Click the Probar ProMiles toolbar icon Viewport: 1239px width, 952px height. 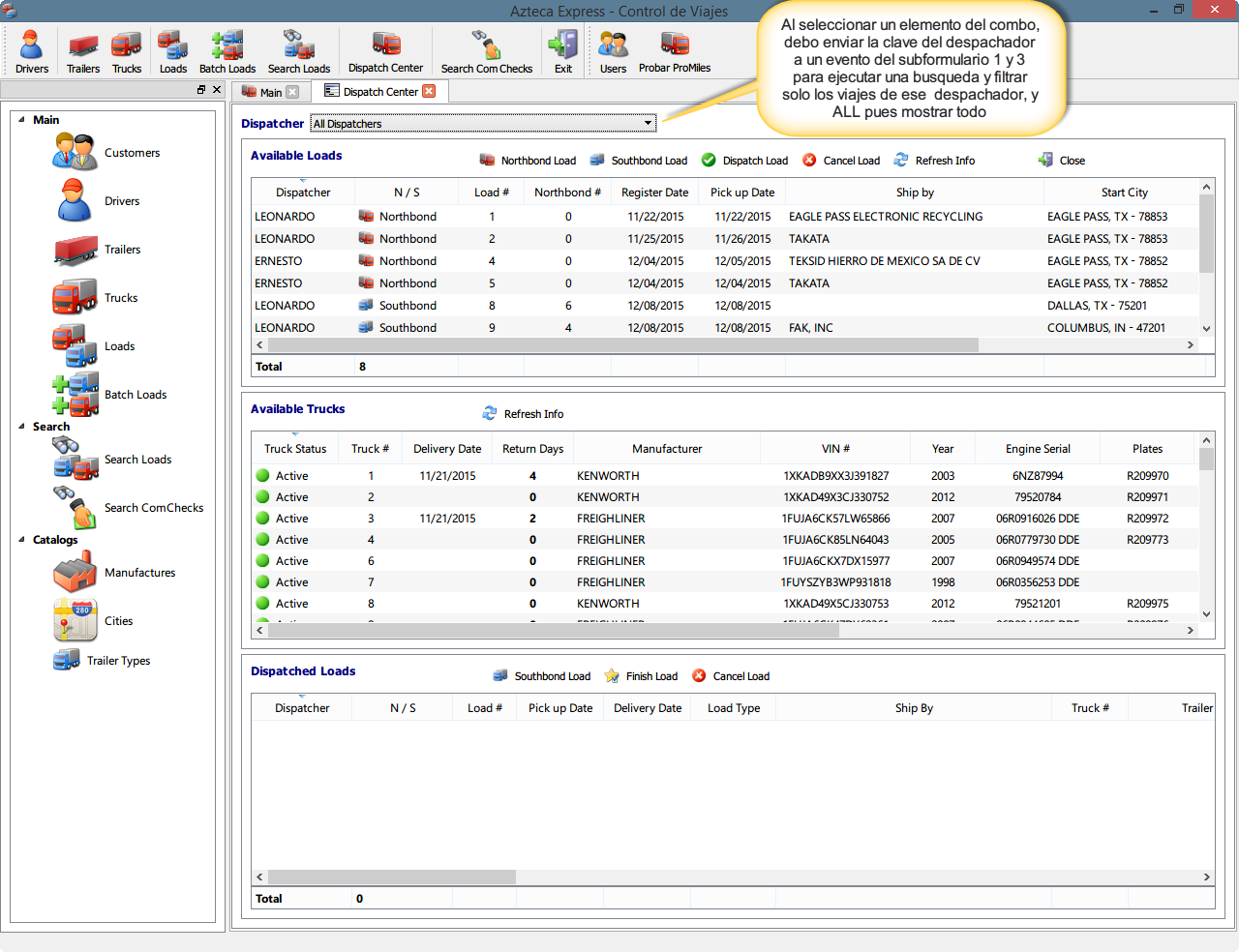(x=674, y=52)
